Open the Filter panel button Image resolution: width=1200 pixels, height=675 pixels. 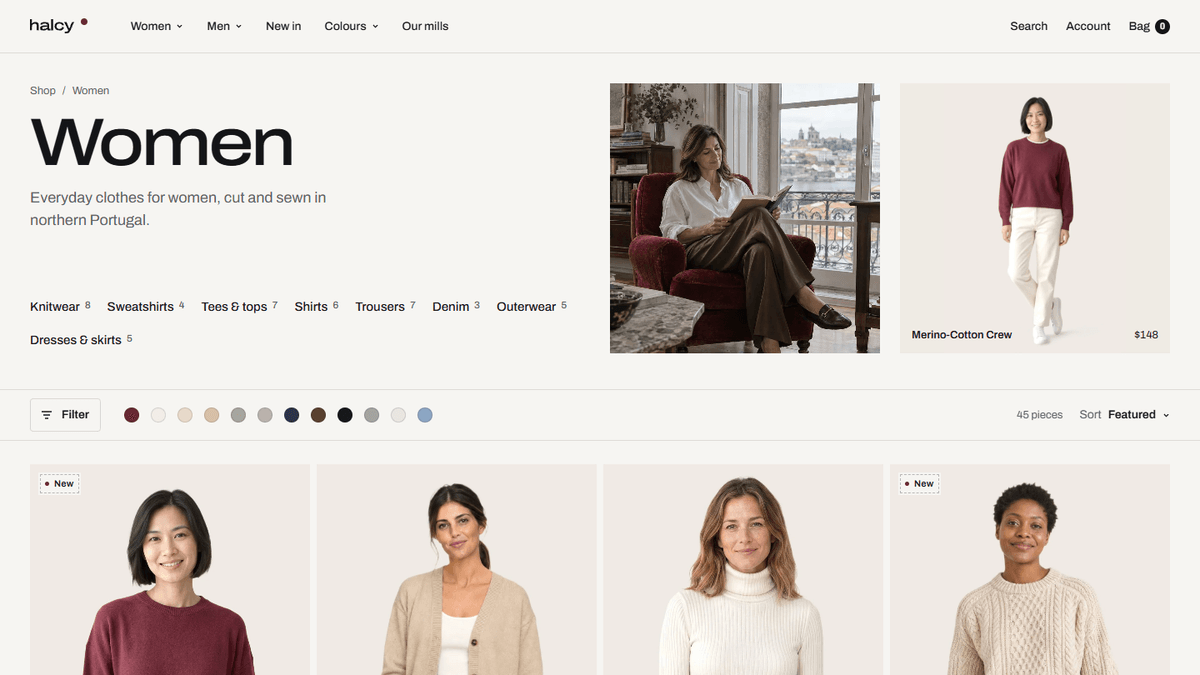point(65,415)
